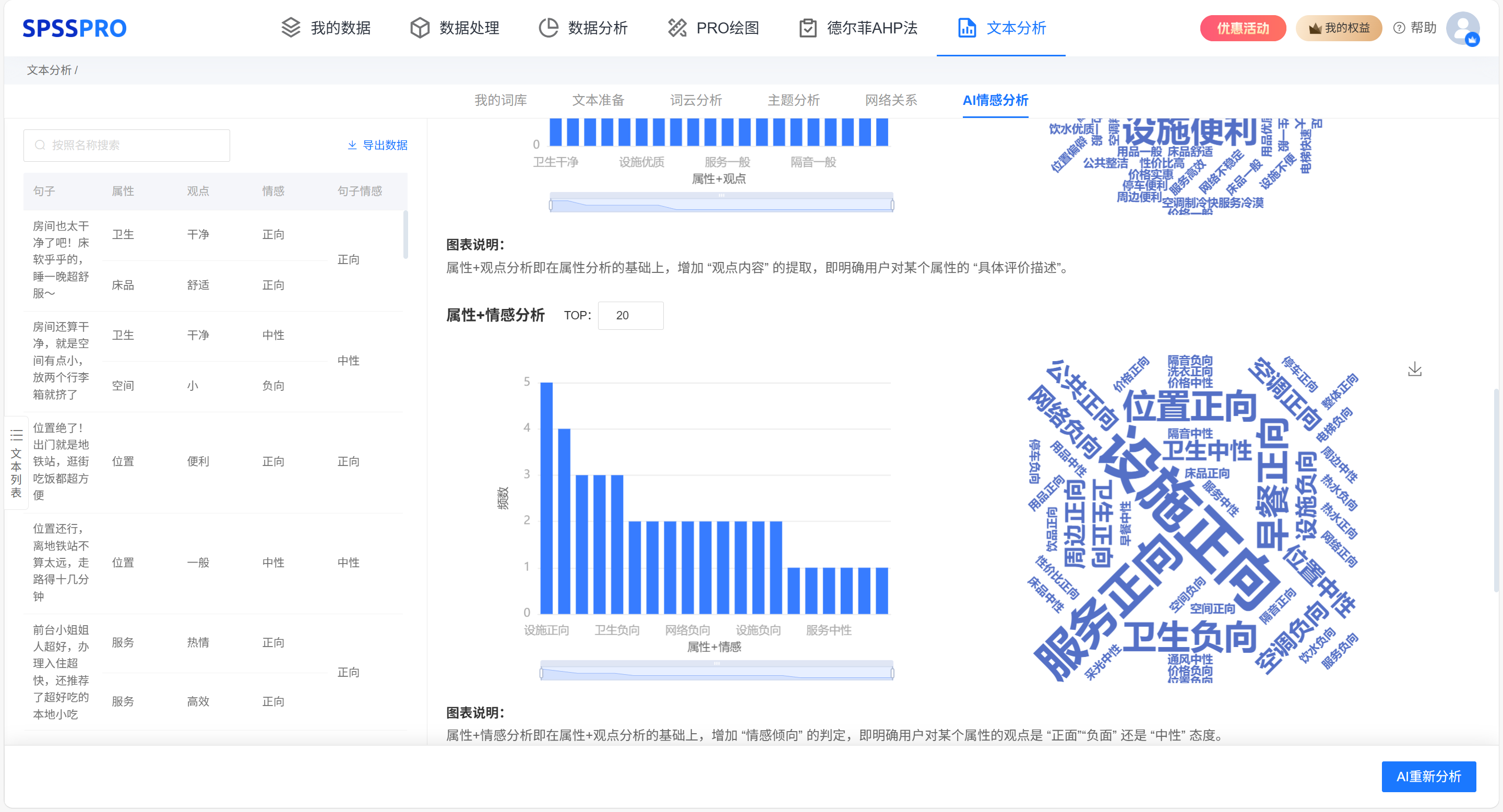
Task: Open the 优惠活动 promotion button
Action: click(x=1242, y=28)
